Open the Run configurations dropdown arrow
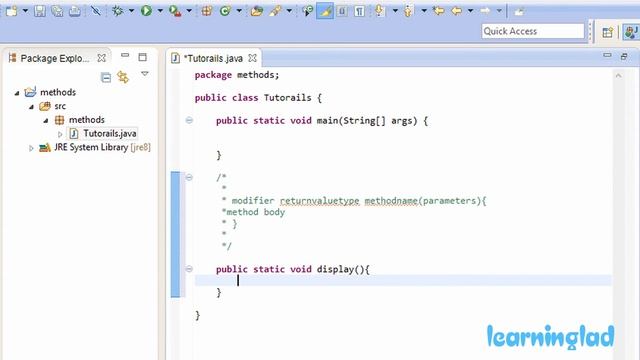 coord(160,11)
